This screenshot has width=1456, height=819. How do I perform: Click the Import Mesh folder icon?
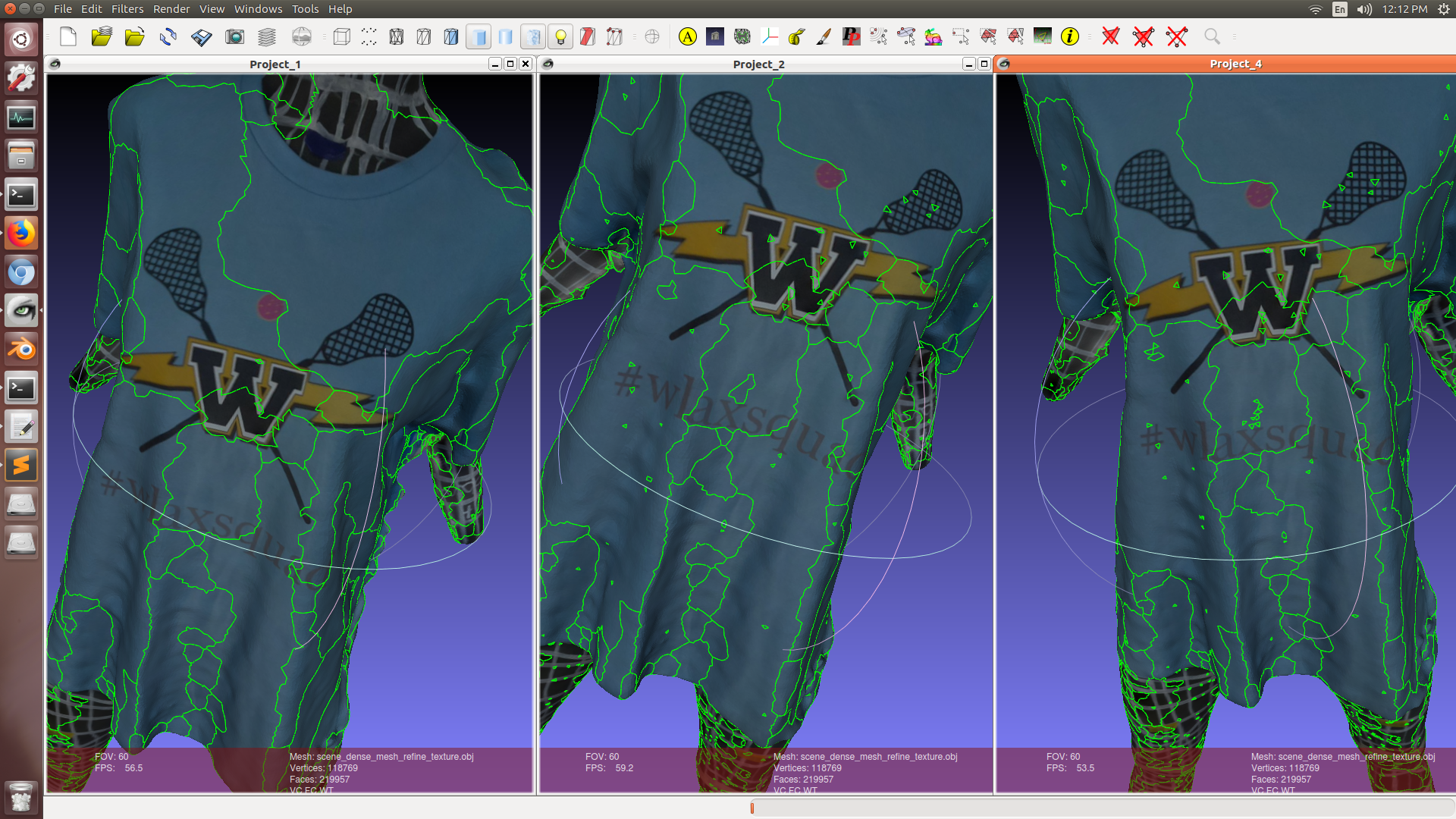tap(134, 36)
